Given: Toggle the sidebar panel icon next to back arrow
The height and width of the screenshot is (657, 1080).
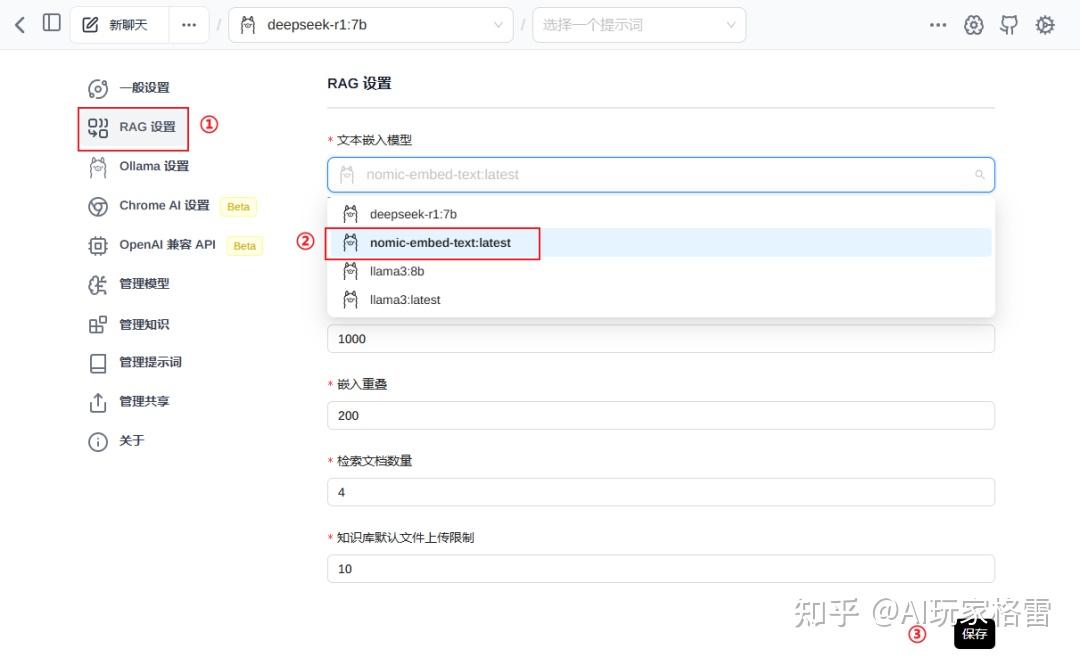Looking at the screenshot, I should coord(51,23).
